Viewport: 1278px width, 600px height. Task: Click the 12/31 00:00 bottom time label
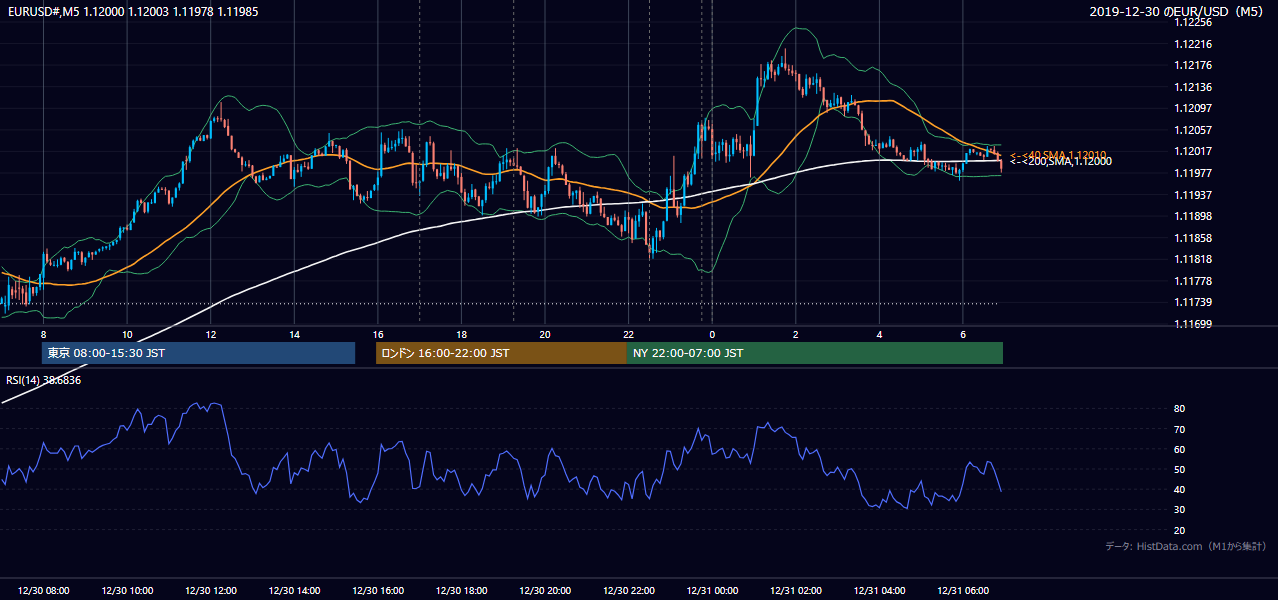tap(712, 591)
